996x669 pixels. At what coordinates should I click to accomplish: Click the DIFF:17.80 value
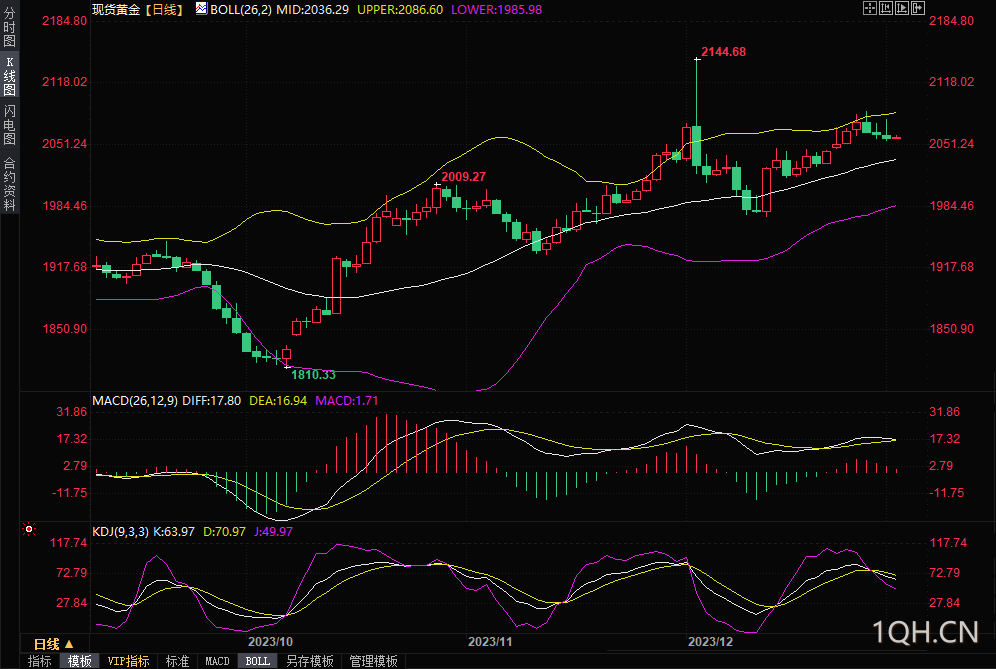[212, 401]
